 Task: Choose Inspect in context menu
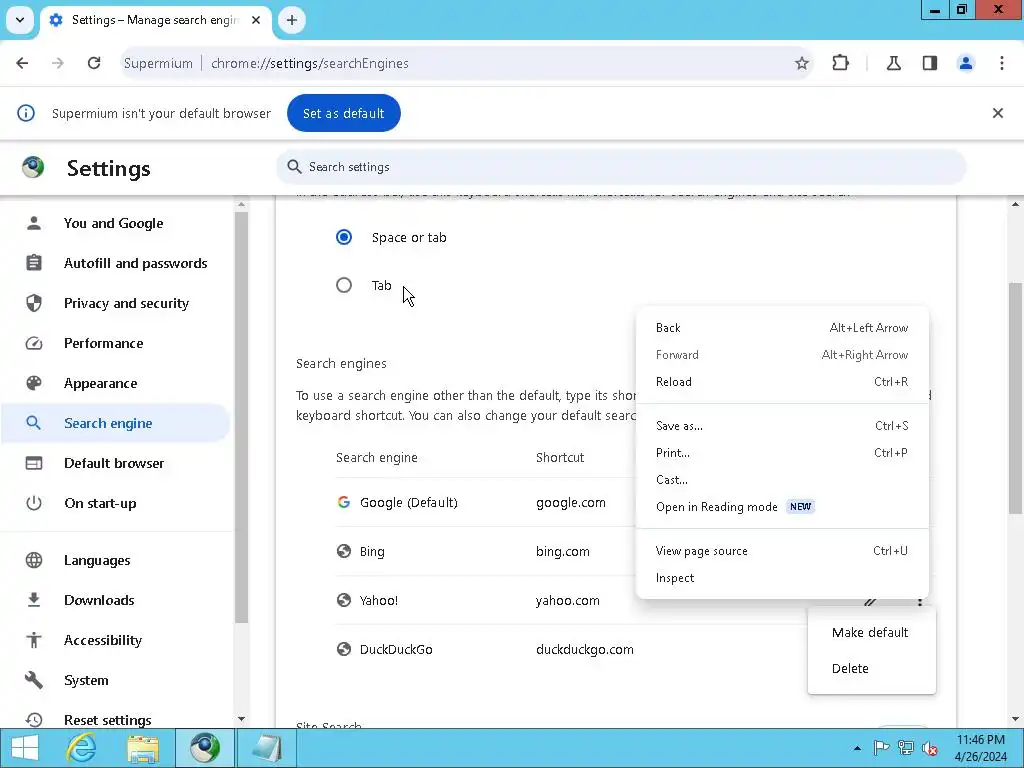[x=782, y=578]
